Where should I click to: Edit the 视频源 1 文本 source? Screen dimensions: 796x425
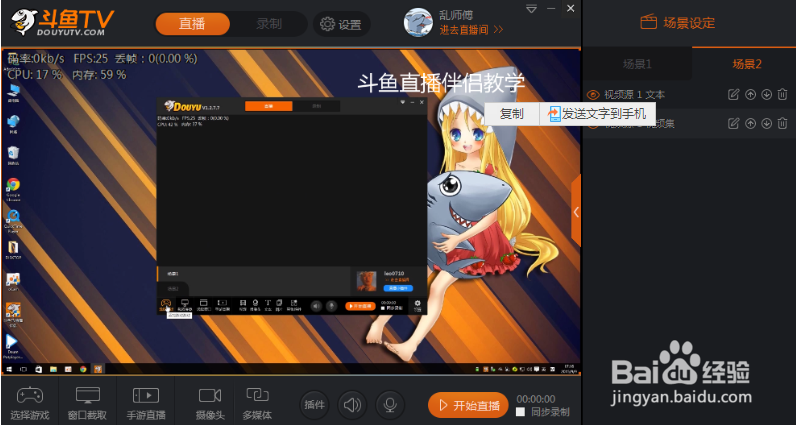pyautogui.click(x=734, y=94)
